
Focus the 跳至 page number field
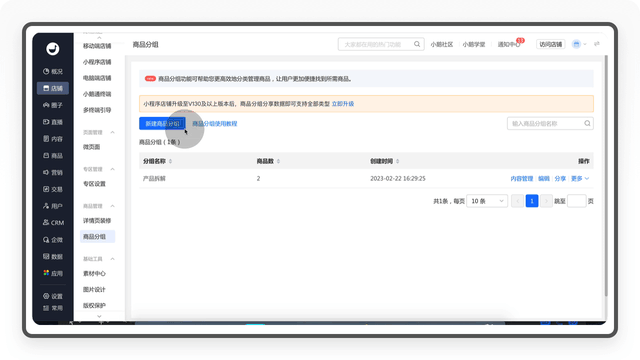576,201
